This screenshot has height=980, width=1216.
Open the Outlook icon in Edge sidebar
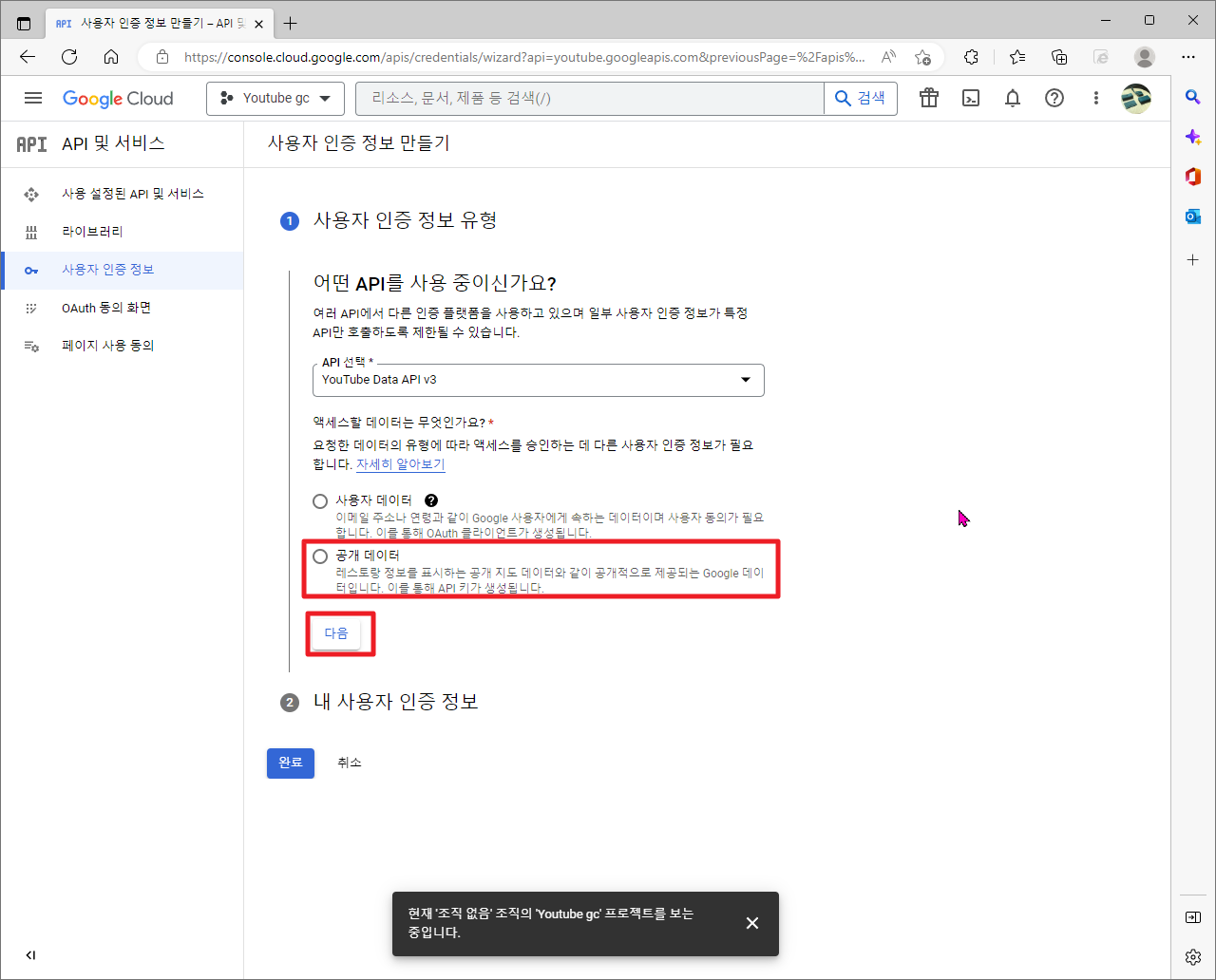pyautogui.click(x=1193, y=217)
